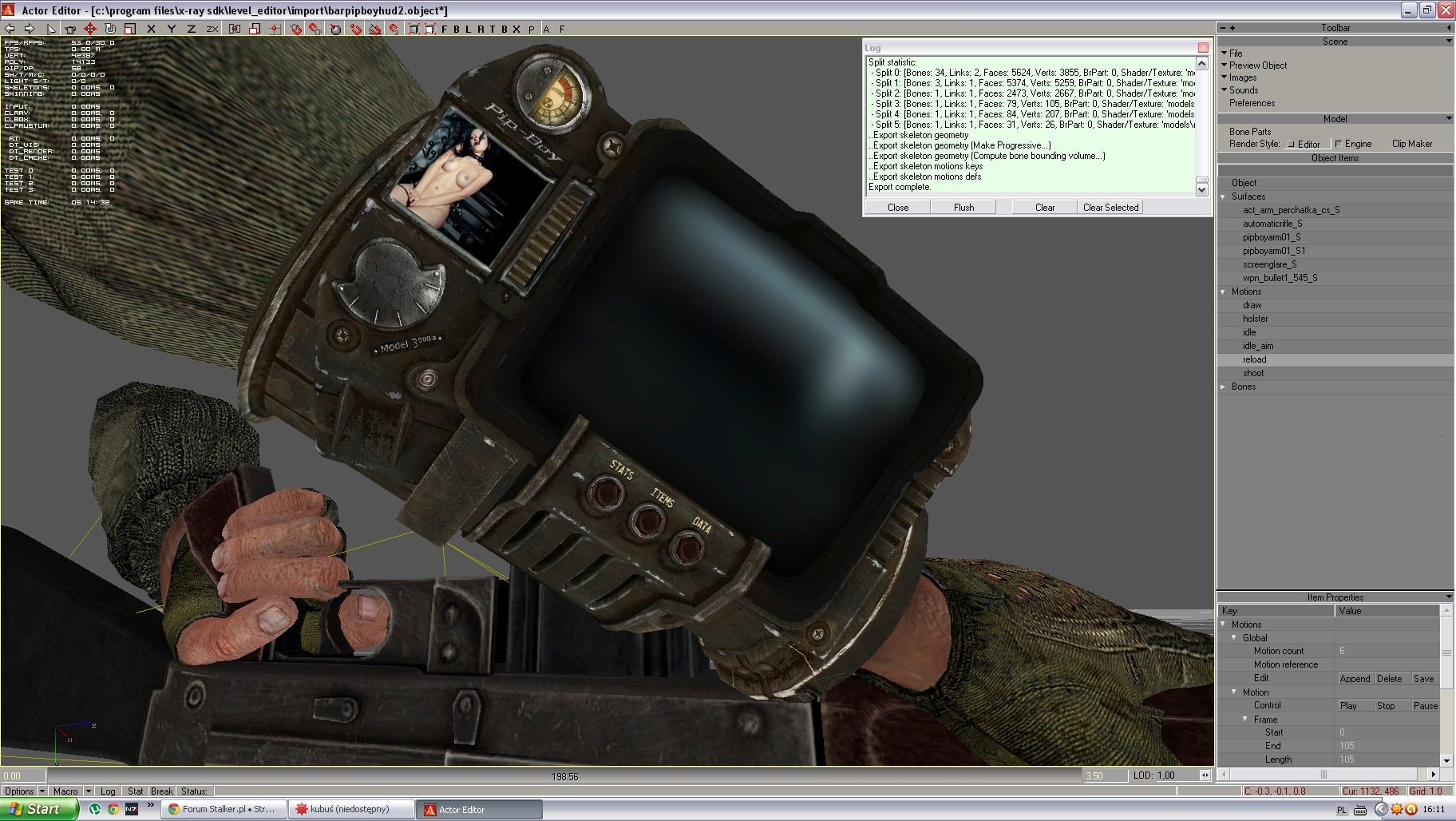
Task: Collapse the Scene panel section
Action: (1449, 41)
